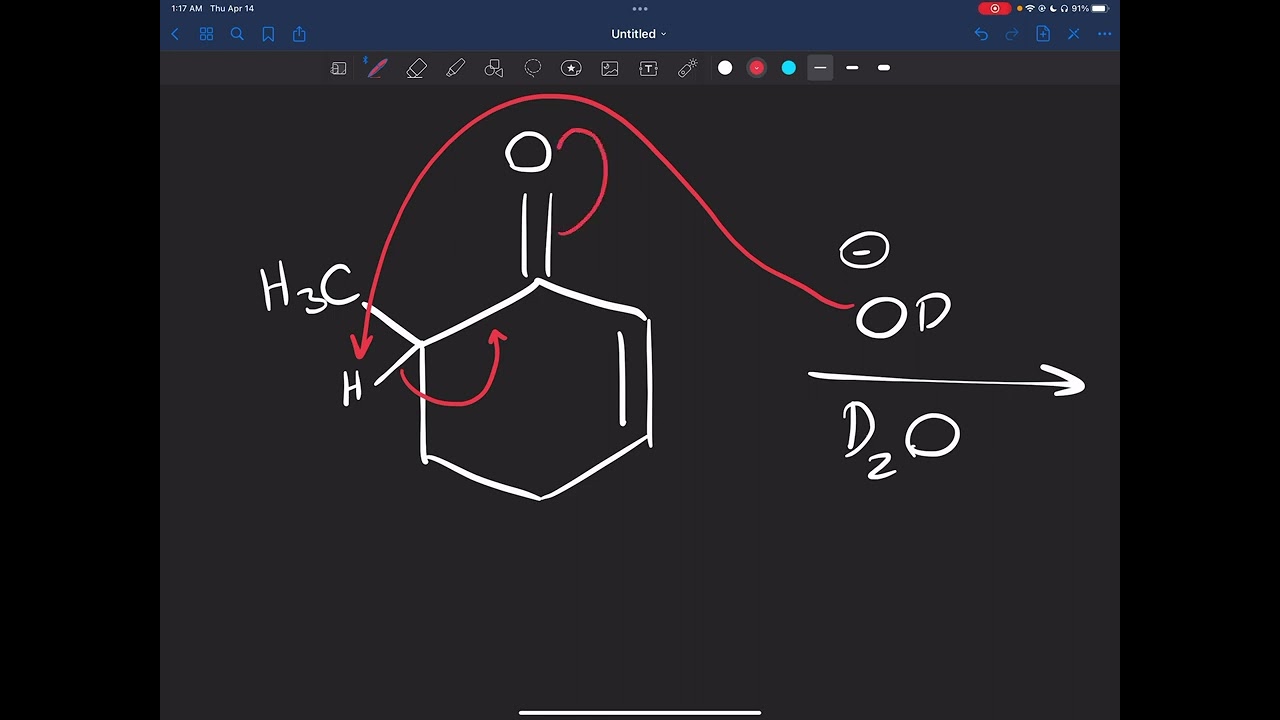Choose the red pen color
This screenshot has height=720, width=1280.
[757, 68]
